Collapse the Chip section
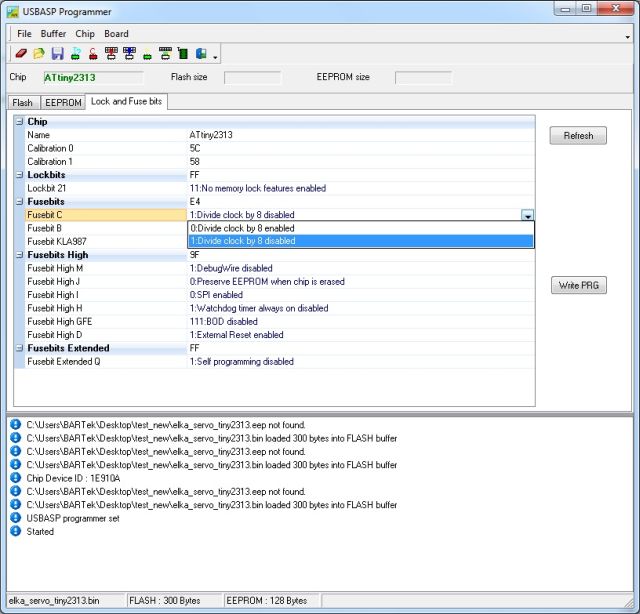This screenshot has height=614, width=640. 19,122
